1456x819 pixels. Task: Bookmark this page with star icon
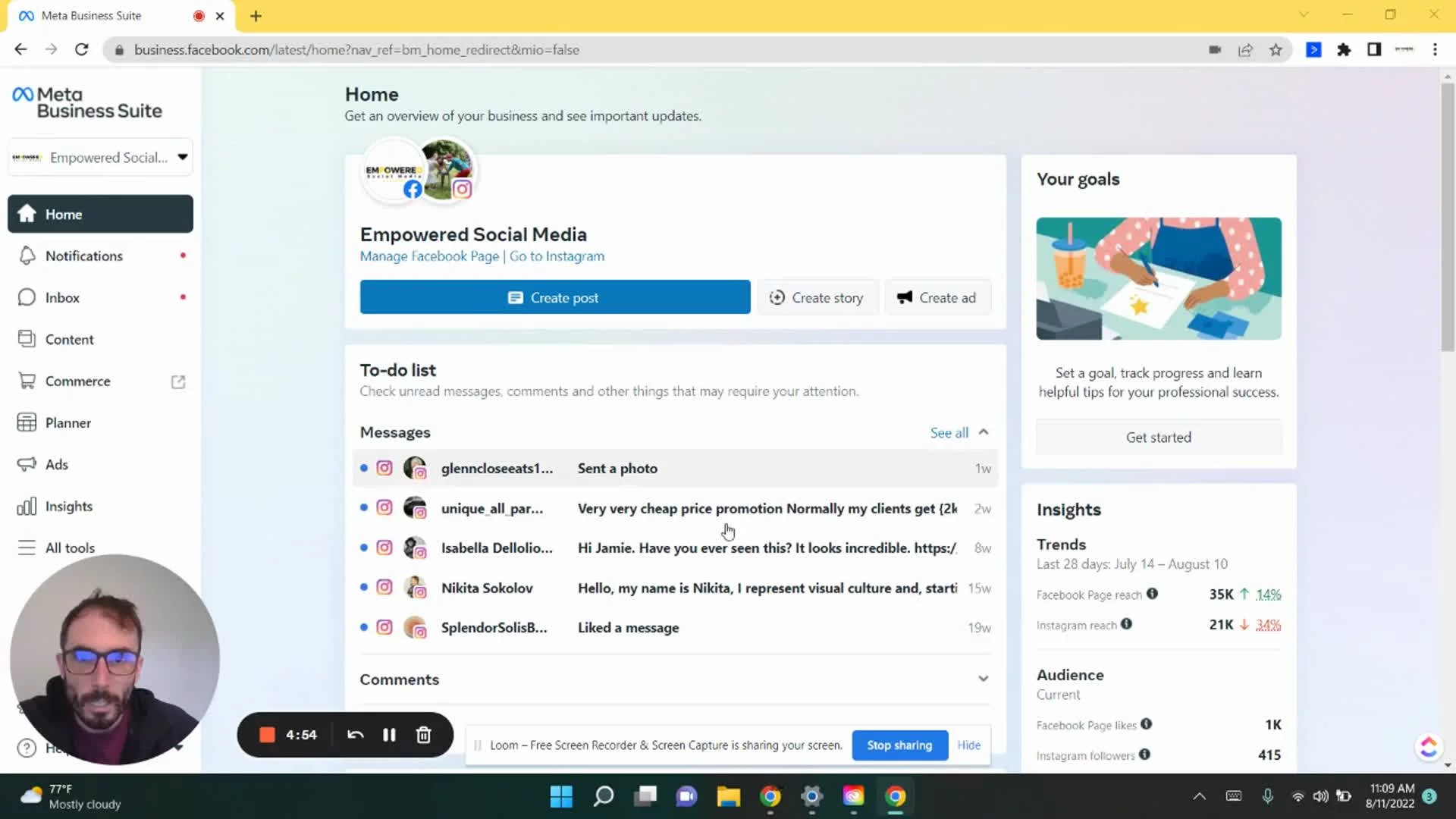pos(1276,49)
